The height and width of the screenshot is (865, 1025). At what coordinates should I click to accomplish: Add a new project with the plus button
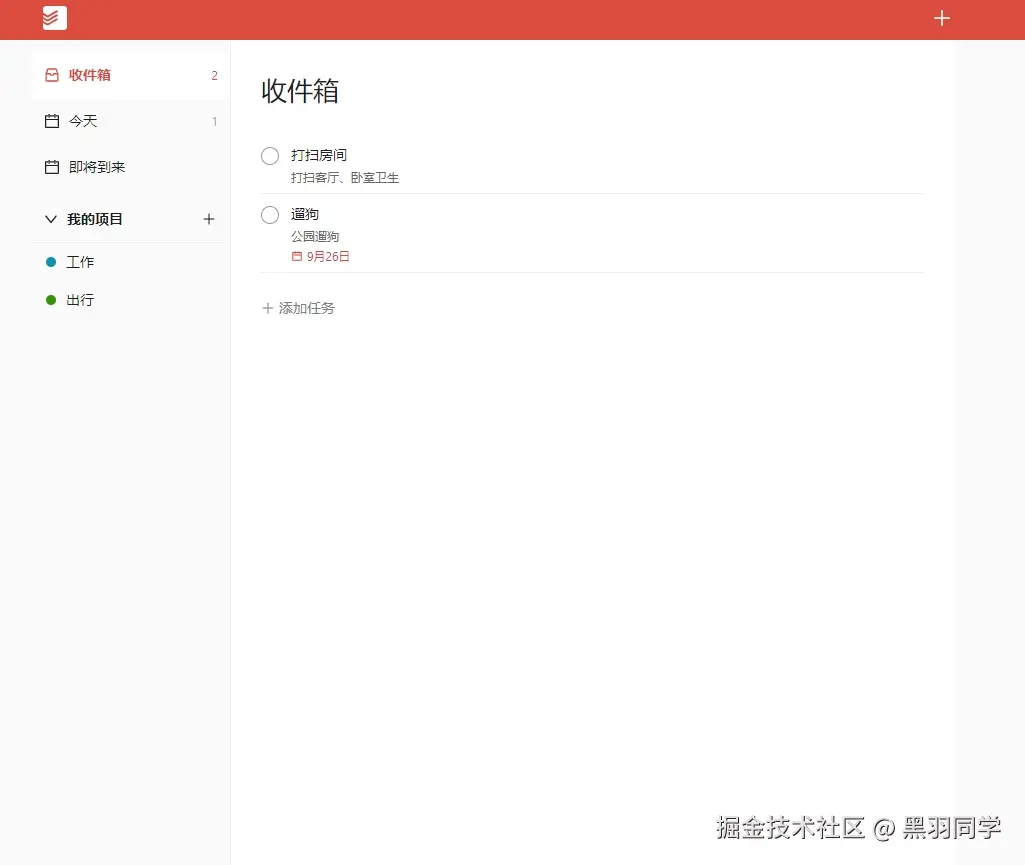208,219
